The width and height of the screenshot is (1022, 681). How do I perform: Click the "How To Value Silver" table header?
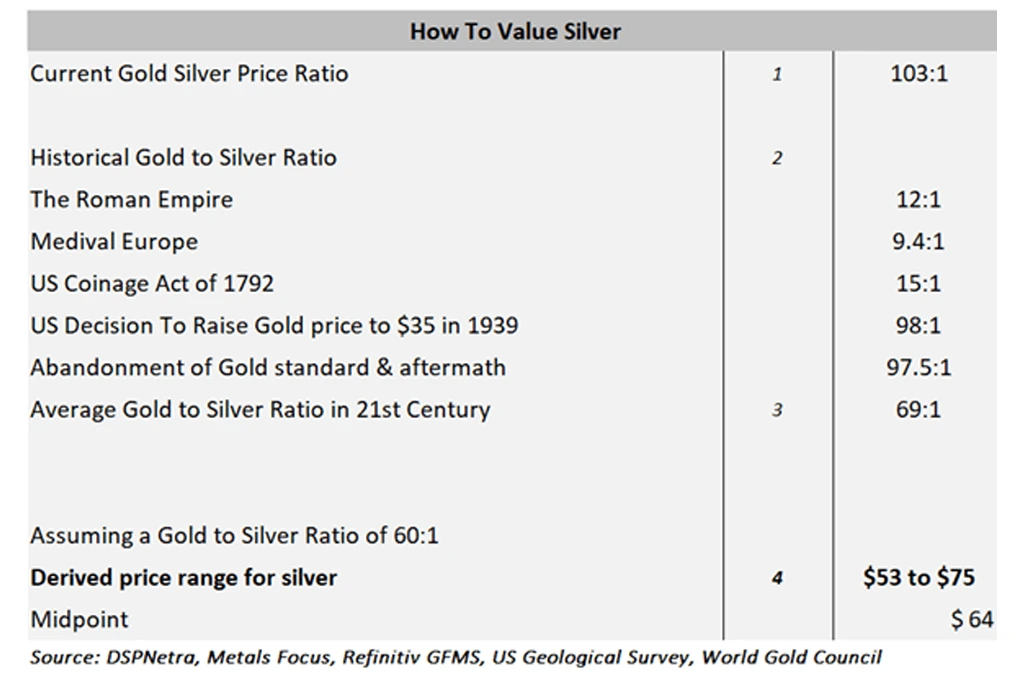click(514, 31)
